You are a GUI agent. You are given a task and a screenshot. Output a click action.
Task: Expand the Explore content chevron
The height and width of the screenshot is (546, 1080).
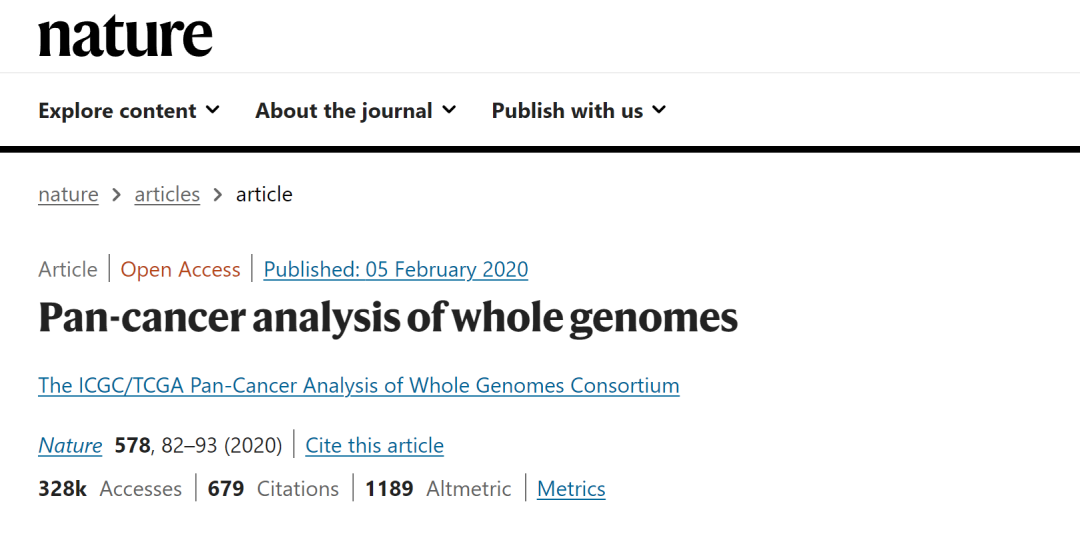[x=213, y=109]
